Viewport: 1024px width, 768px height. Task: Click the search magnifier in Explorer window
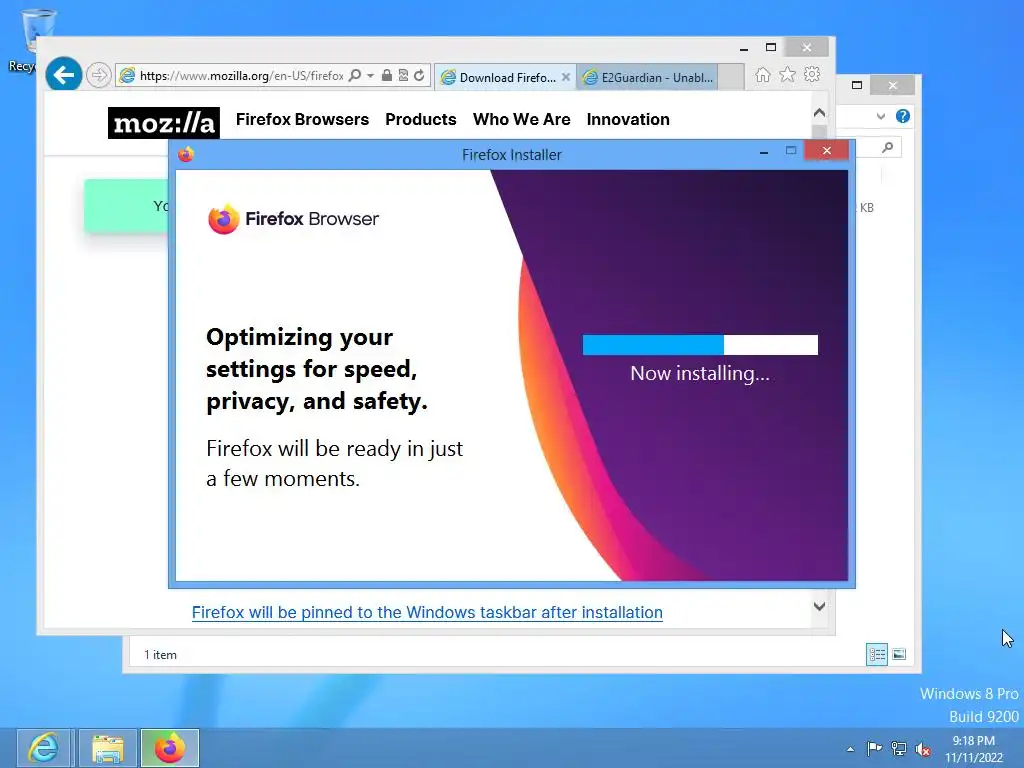coord(887,148)
